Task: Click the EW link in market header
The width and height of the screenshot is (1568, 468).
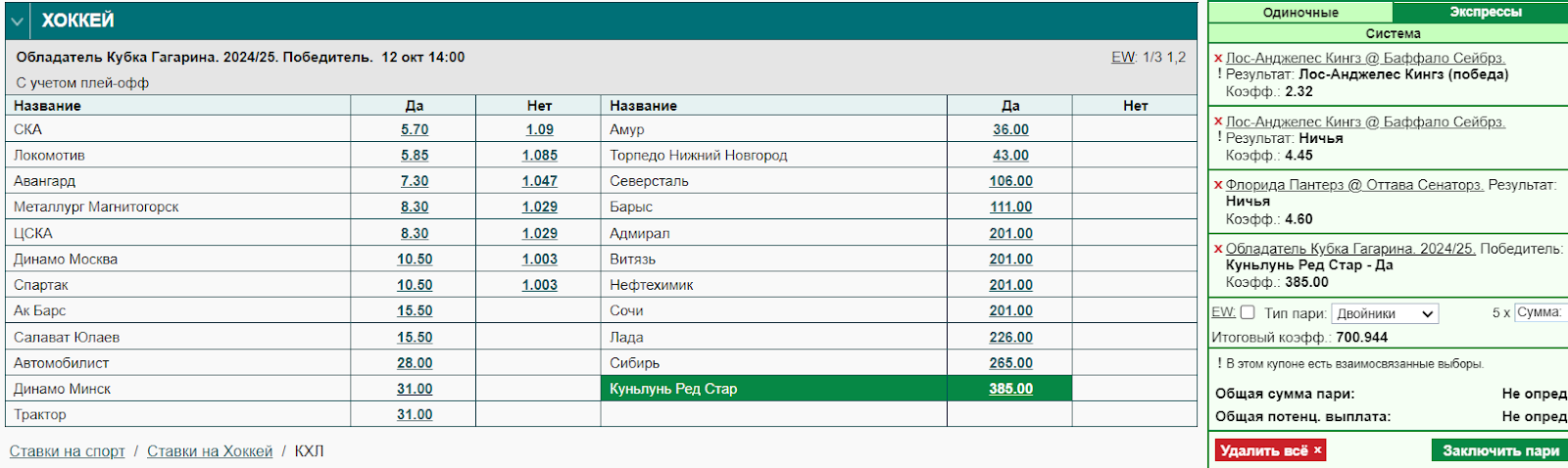Action: pos(1123,57)
